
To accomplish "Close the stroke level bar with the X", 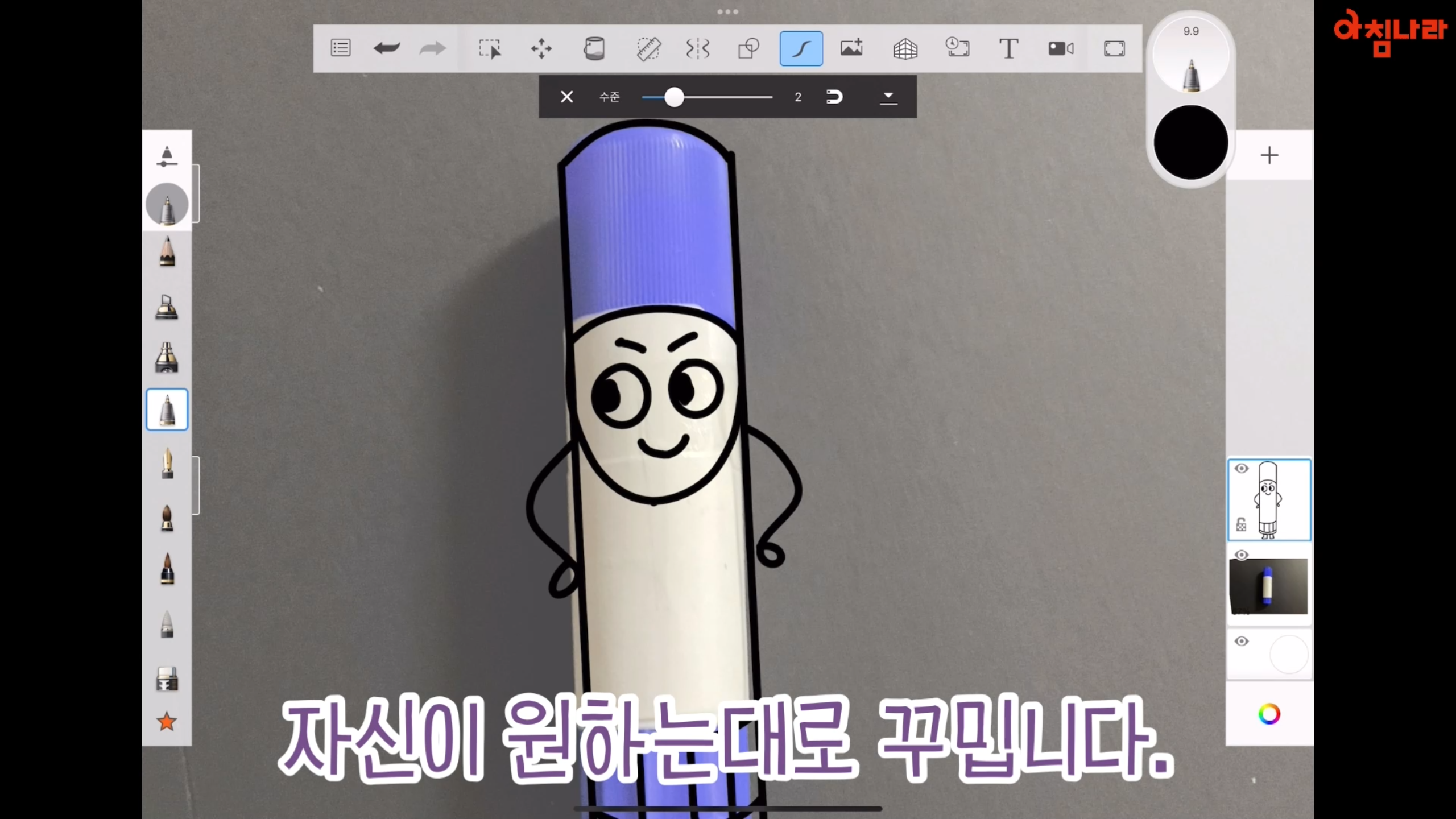I will pyautogui.click(x=566, y=97).
